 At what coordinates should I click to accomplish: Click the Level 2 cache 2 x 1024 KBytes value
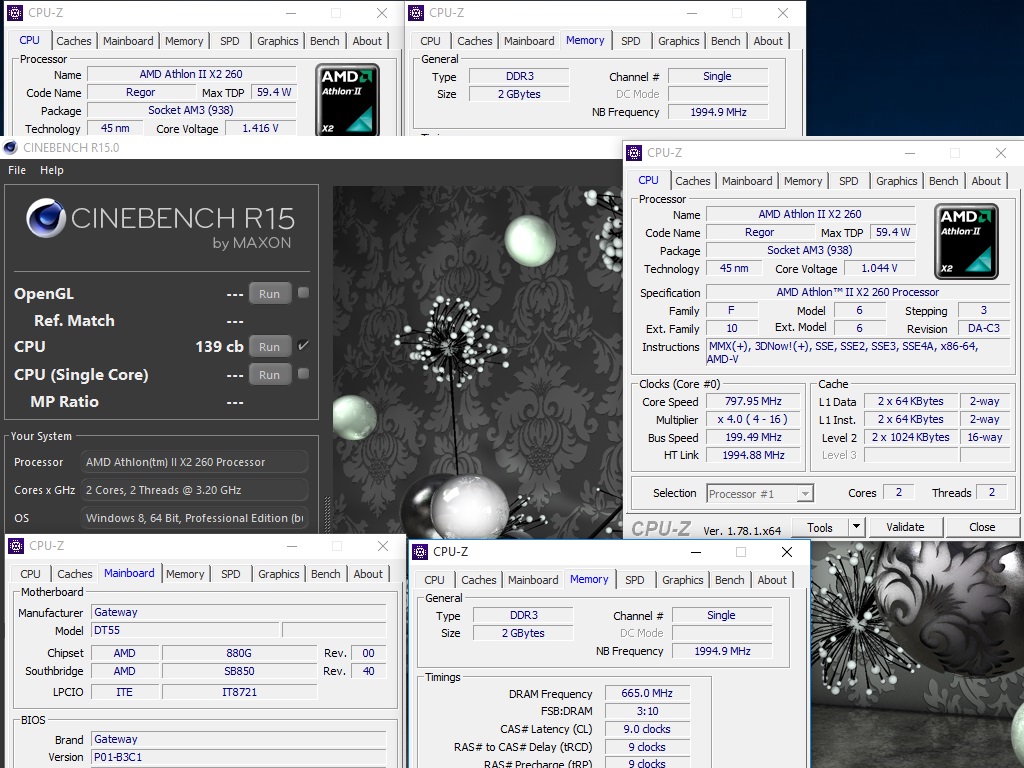coord(910,437)
